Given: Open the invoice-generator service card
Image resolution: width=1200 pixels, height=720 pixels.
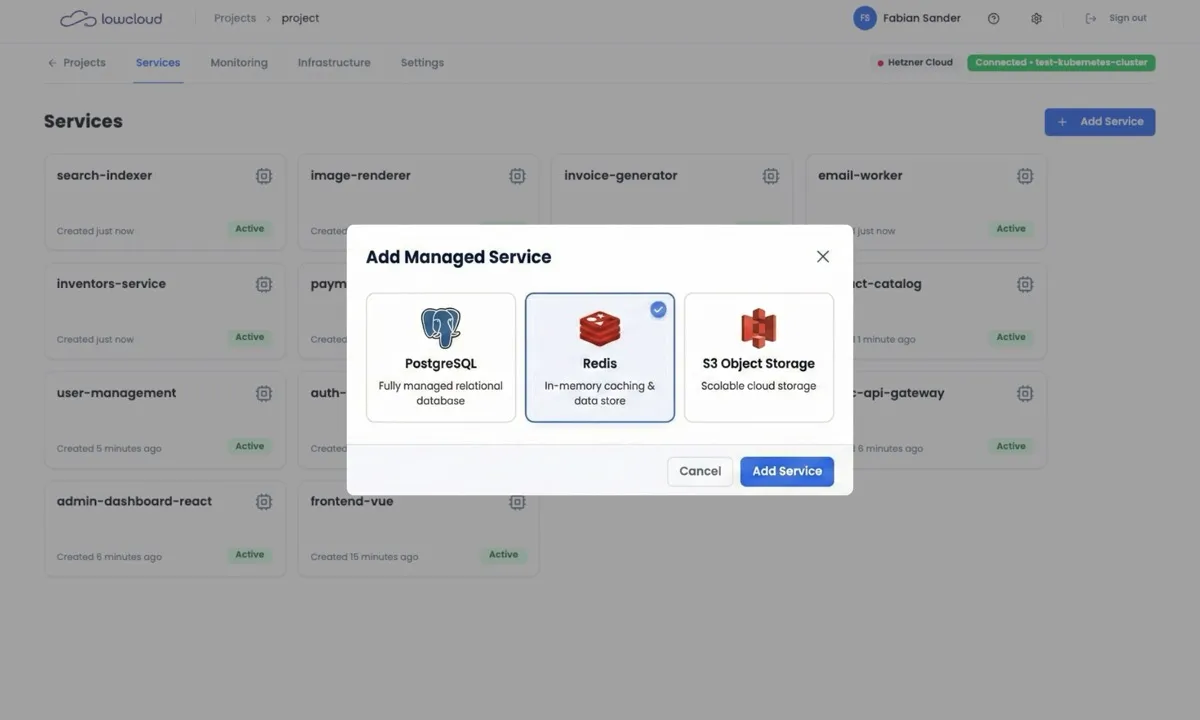Looking at the screenshot, I should (672, 202).
